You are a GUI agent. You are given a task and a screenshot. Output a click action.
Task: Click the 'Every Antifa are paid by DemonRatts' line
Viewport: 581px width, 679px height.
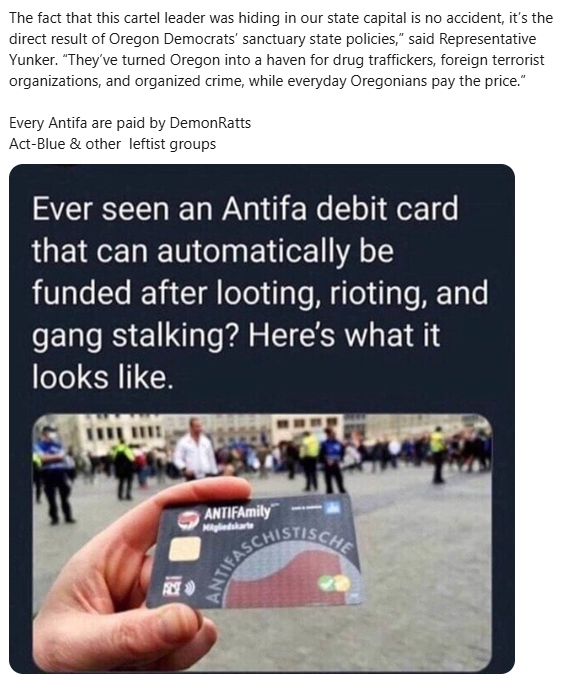pos(130,123)
